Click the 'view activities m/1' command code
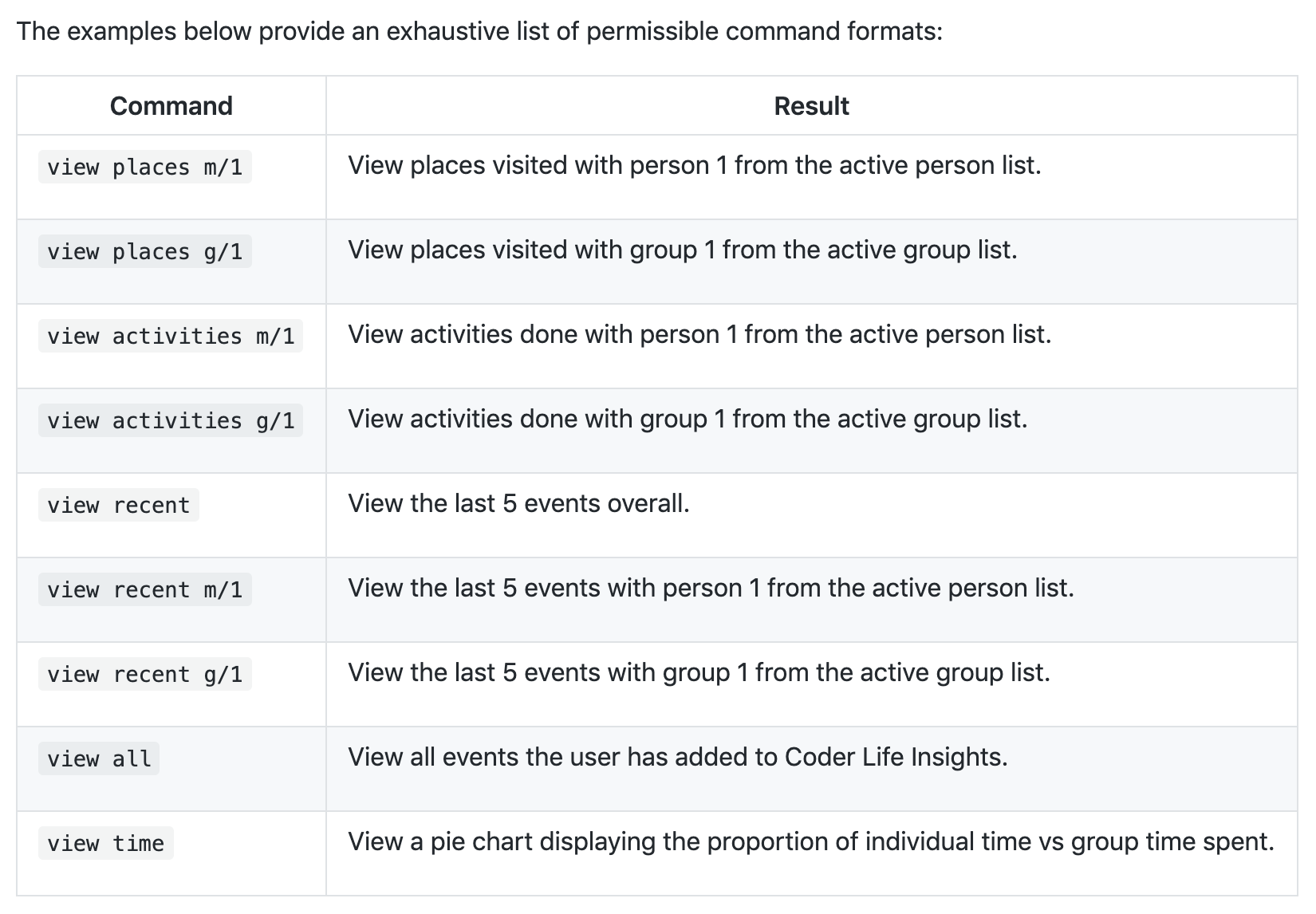This screenshot has height=914, width=1316. tap(171, 337)
